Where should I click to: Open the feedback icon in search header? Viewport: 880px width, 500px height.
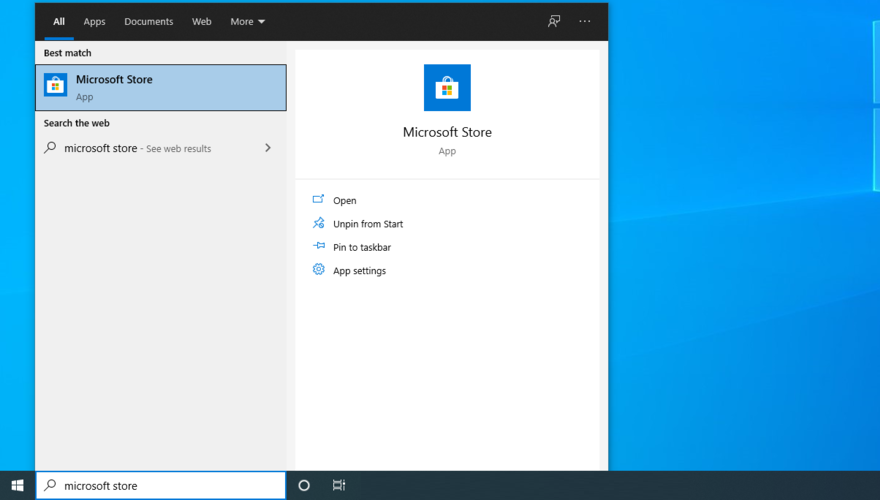554,21
